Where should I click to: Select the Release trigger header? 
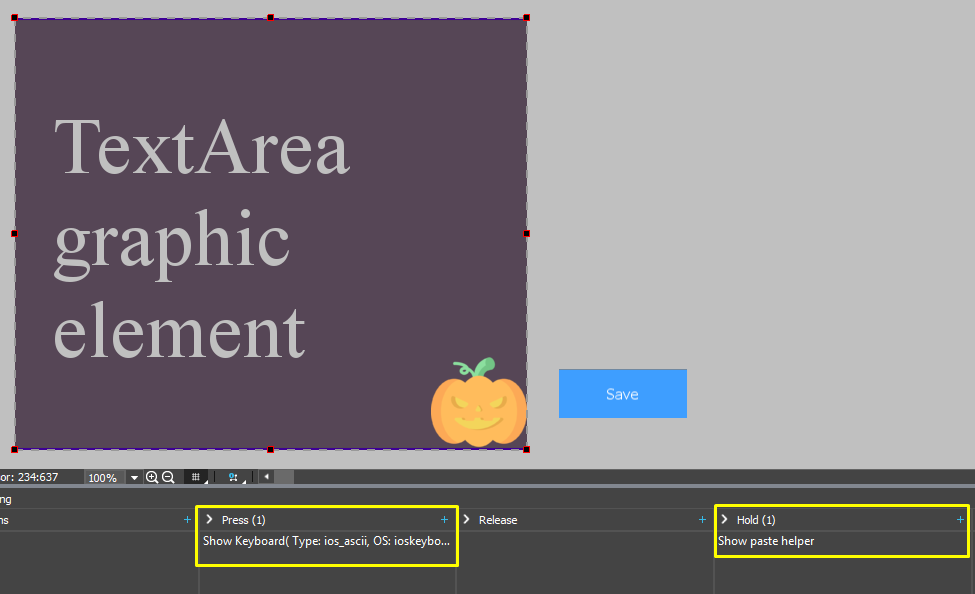click(x=497, y=519)
